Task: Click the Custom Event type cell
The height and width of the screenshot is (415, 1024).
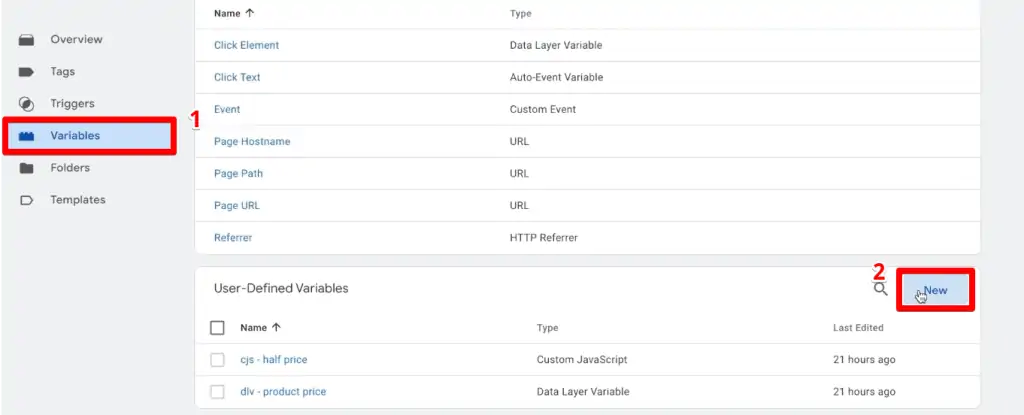Action: click(543, 109)
